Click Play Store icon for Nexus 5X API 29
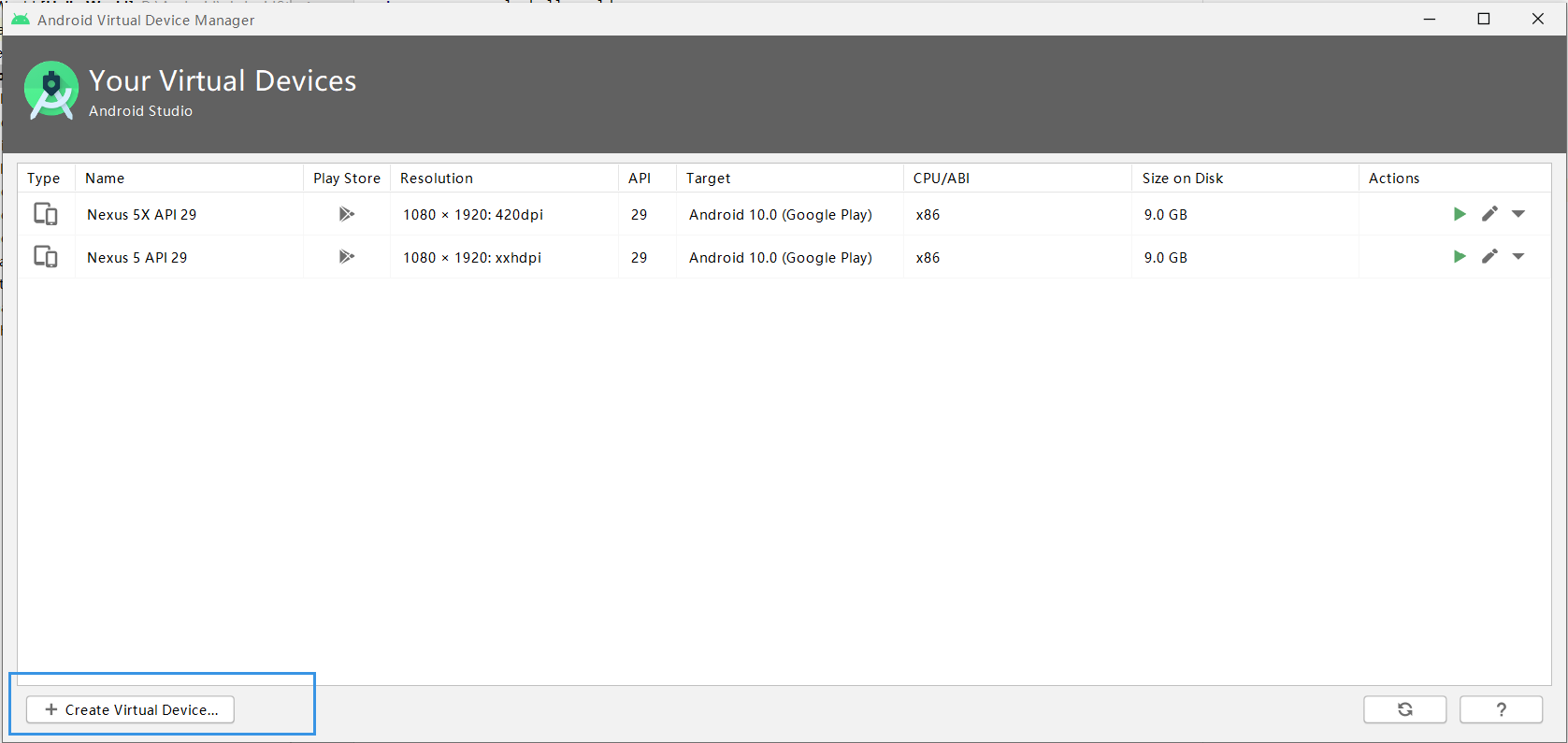 347,214
